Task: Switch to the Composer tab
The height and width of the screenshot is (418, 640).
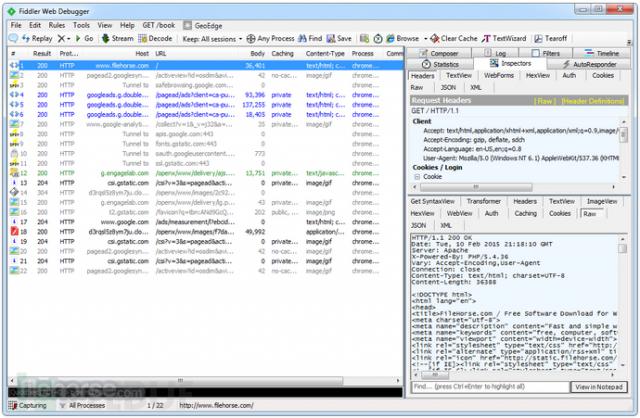Action: 439,53
